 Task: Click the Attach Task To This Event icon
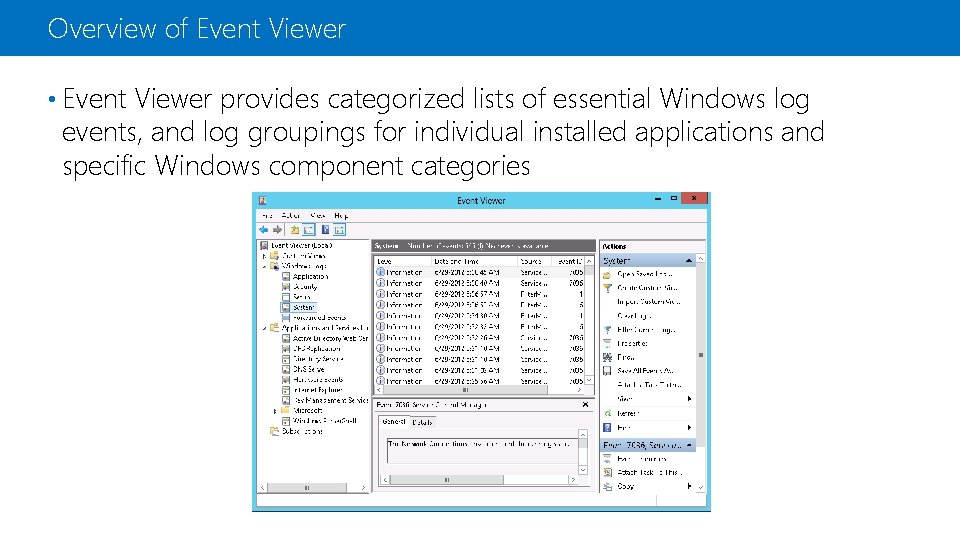tap(607, 473)
